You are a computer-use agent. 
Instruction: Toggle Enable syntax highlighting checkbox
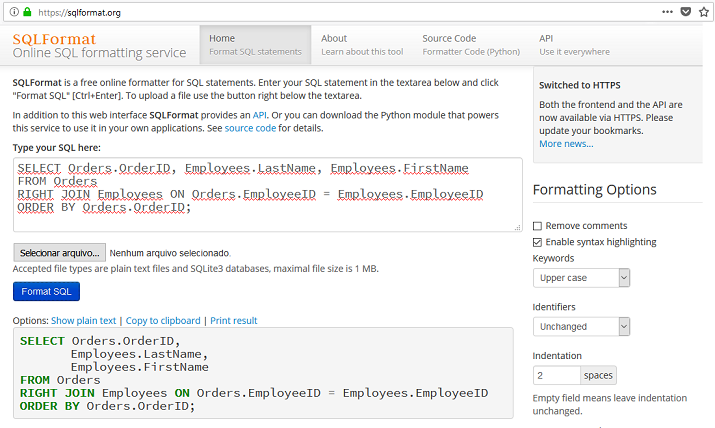(537, 242)
